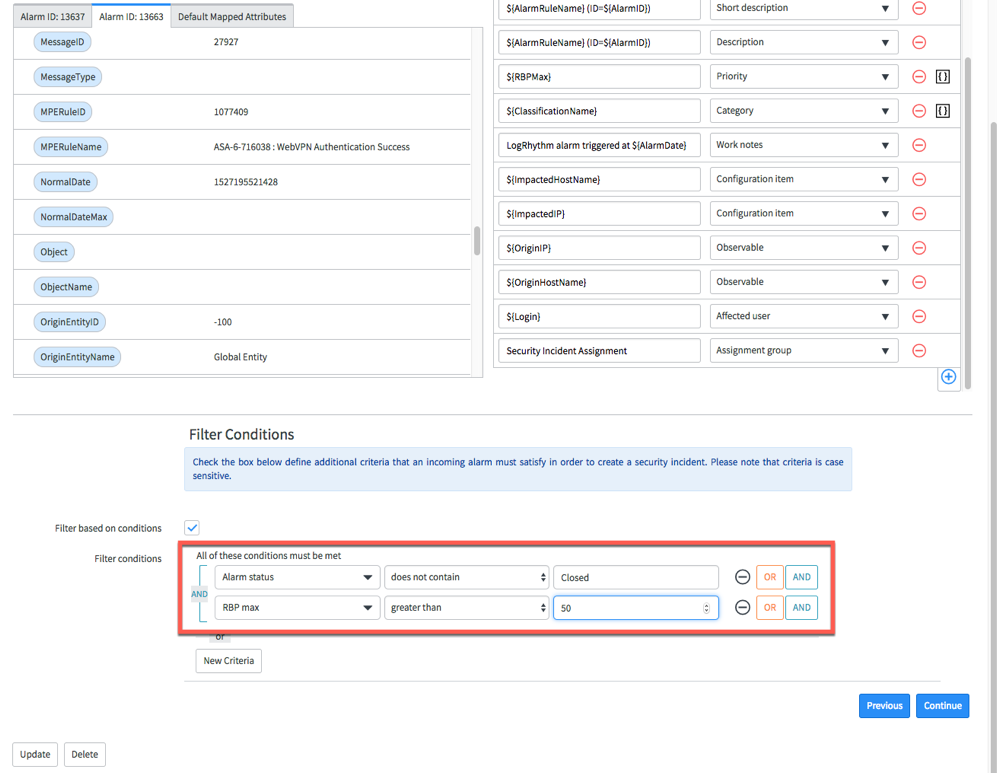The image size is (997, 773).
Task: Switch to Alarm ID: 13663 tab
Action: 131,17
